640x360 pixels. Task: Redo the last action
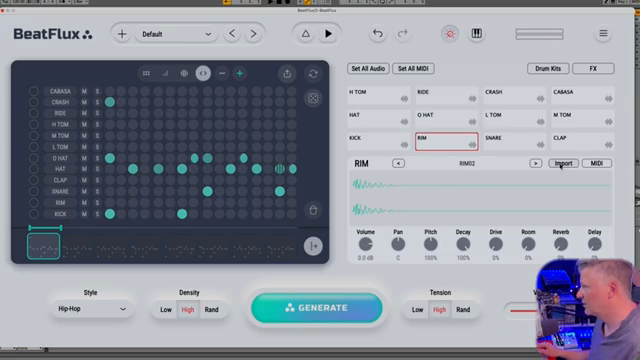point(402,33)
